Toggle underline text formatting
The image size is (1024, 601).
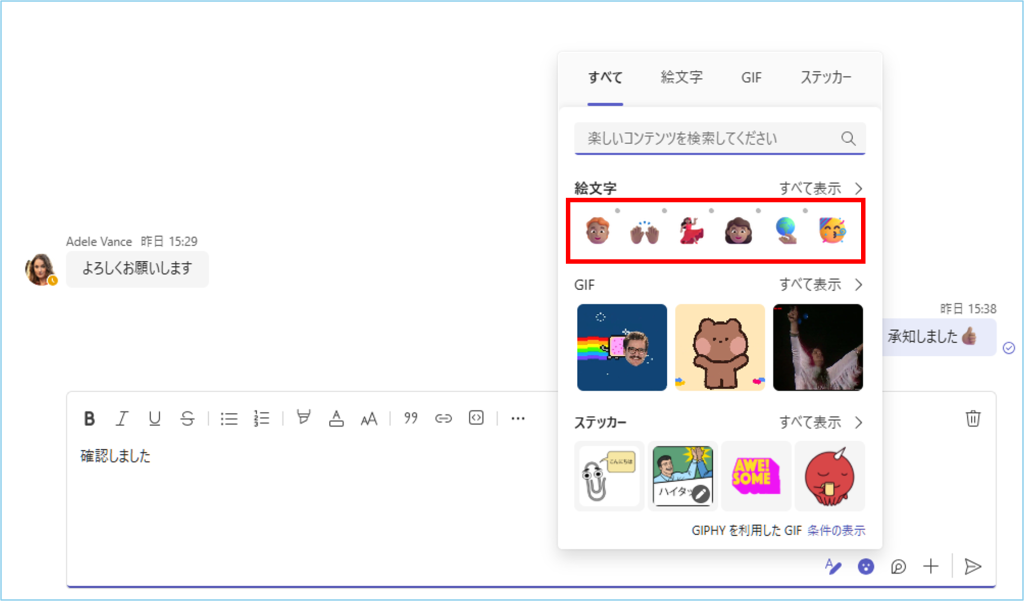pos(154,419)
